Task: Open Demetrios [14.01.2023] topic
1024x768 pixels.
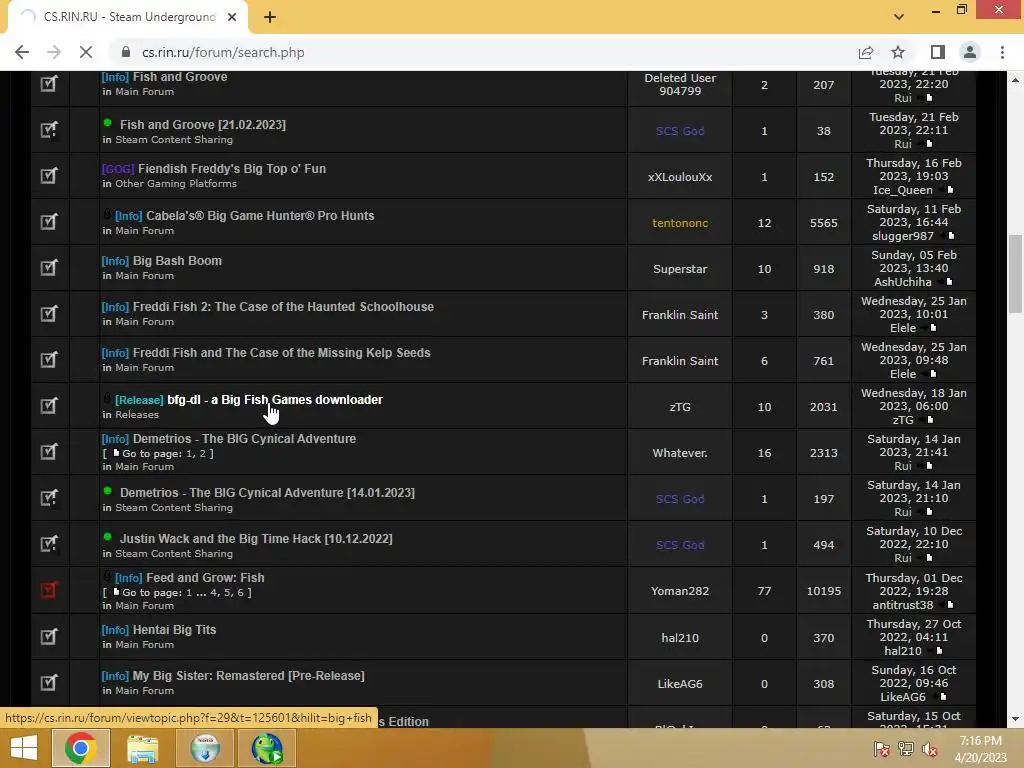Action: point(267,492)
